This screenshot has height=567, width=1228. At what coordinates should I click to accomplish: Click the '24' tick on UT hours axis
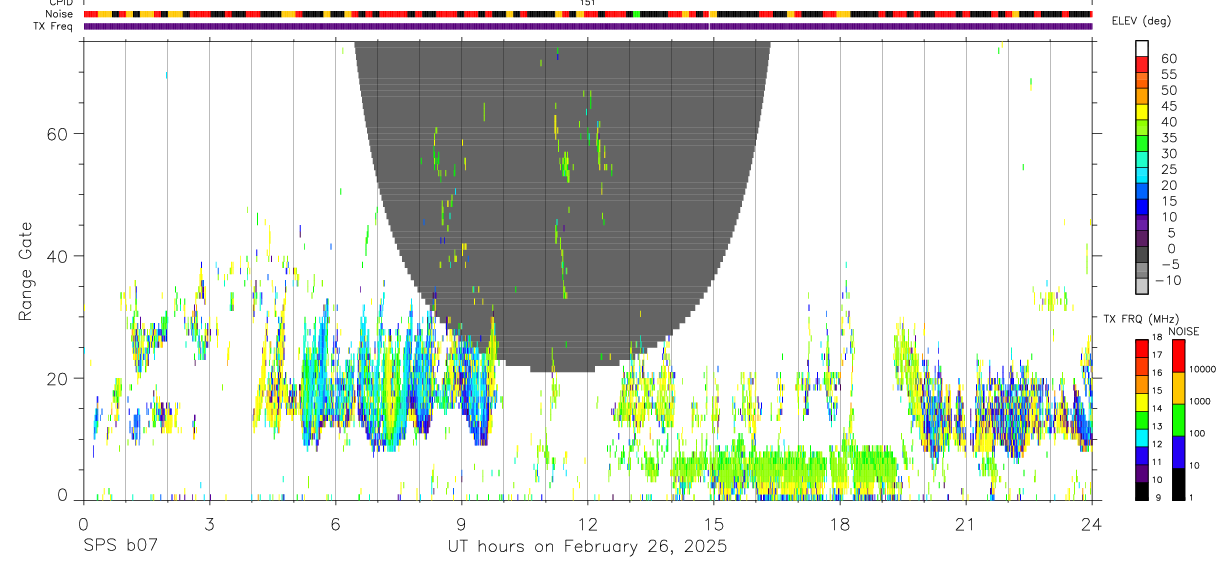(1091, 524)
